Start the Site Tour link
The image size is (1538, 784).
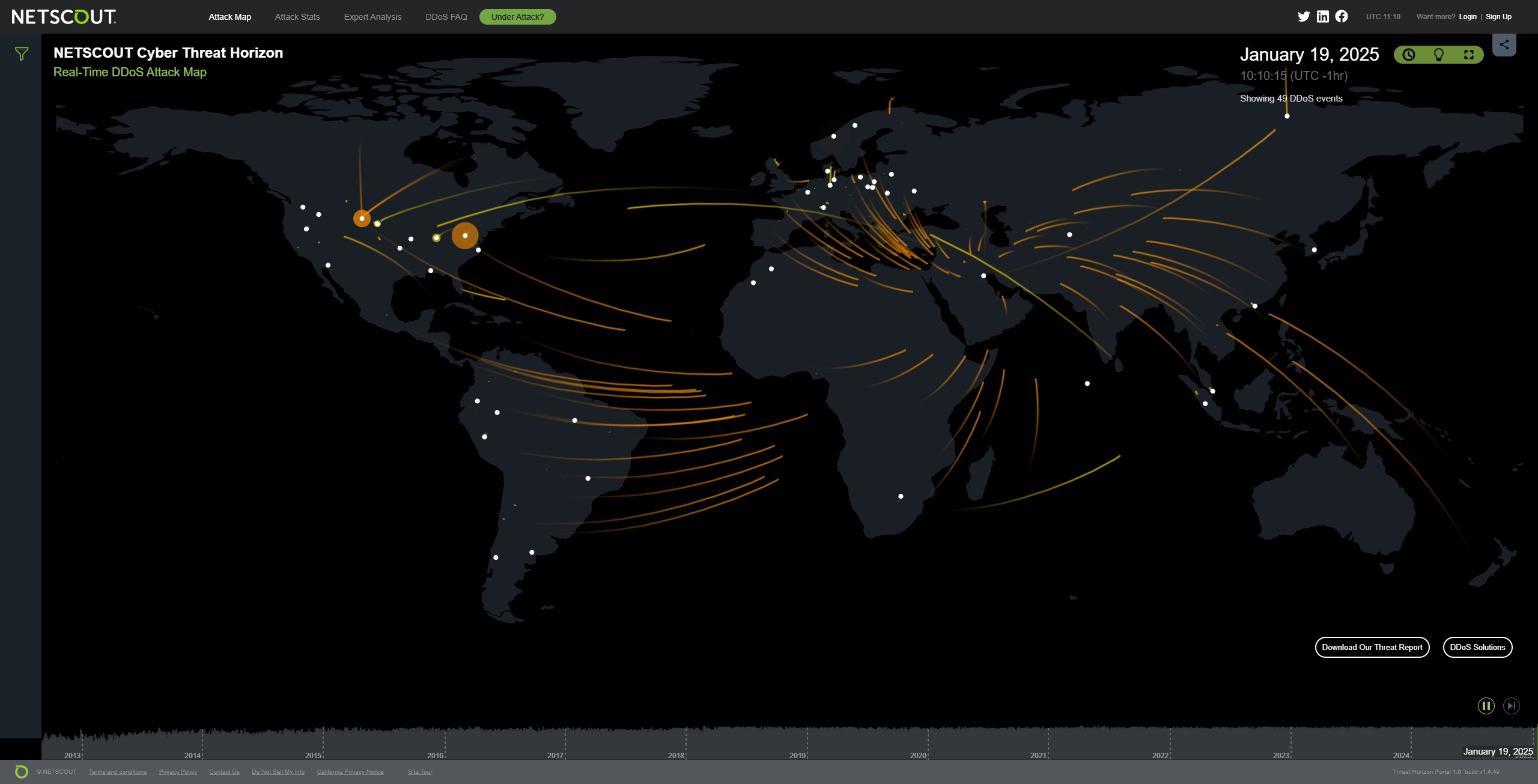[420, 772]
